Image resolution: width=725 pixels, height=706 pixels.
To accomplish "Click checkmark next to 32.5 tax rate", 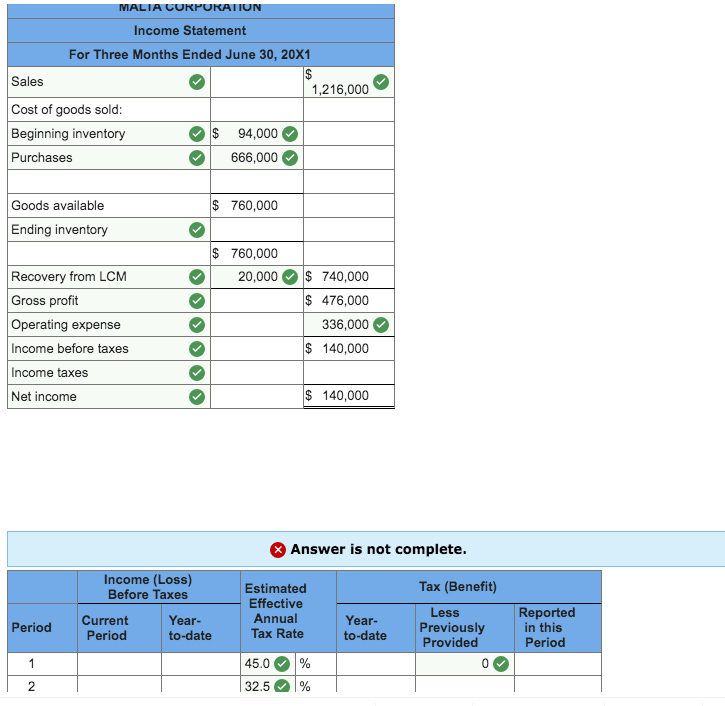I will (x=282, y=686).
